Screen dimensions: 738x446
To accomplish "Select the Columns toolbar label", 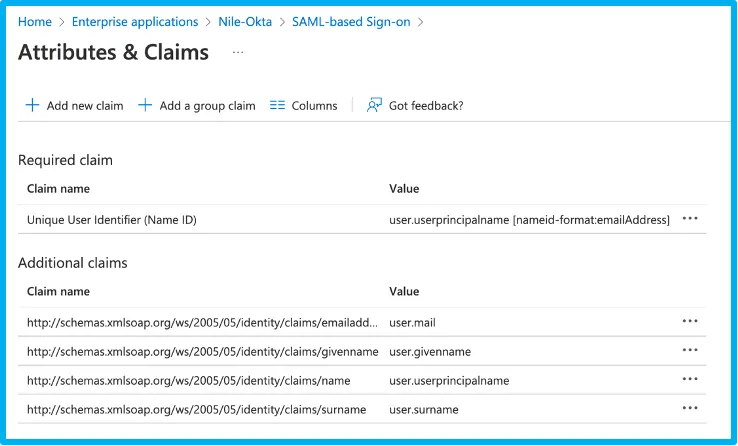I will coord(314,106).
